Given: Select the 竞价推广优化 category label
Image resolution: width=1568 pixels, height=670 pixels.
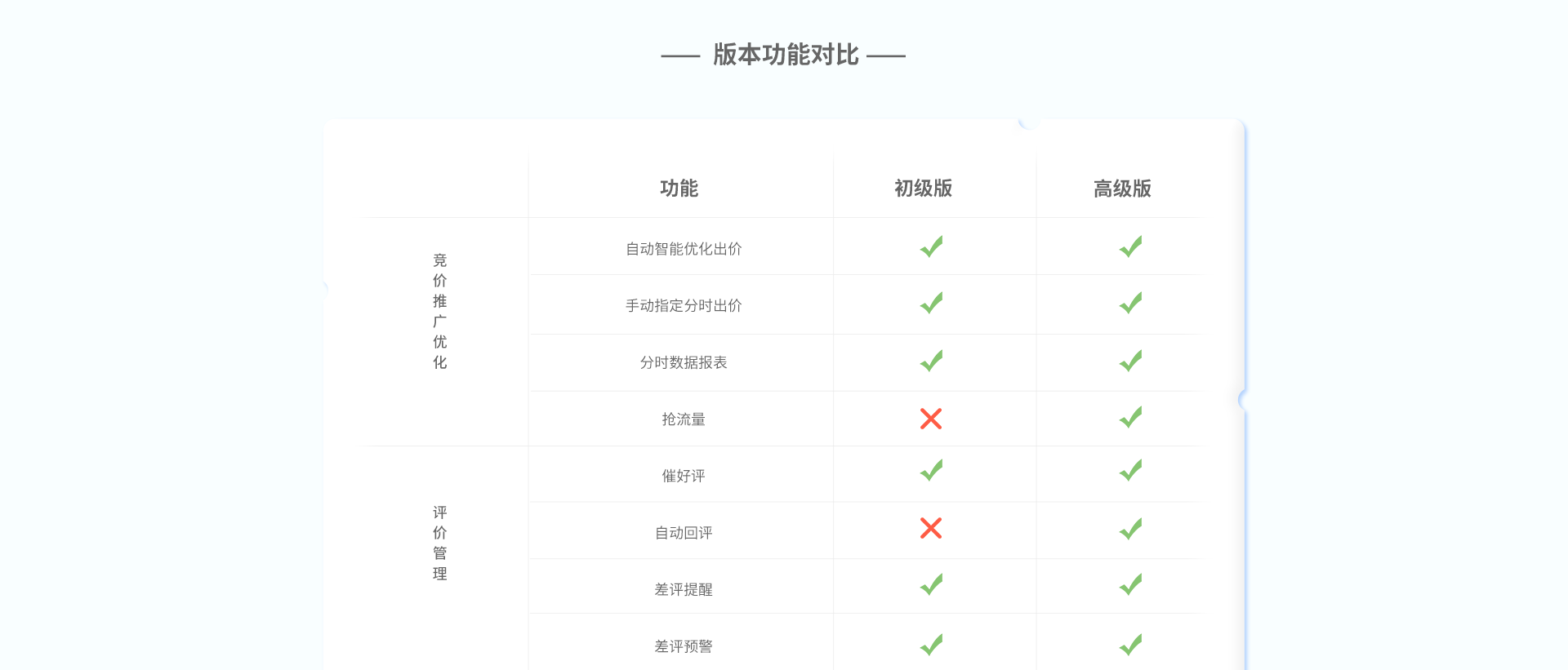Looking at the screenshot, I should coord(440,311).
